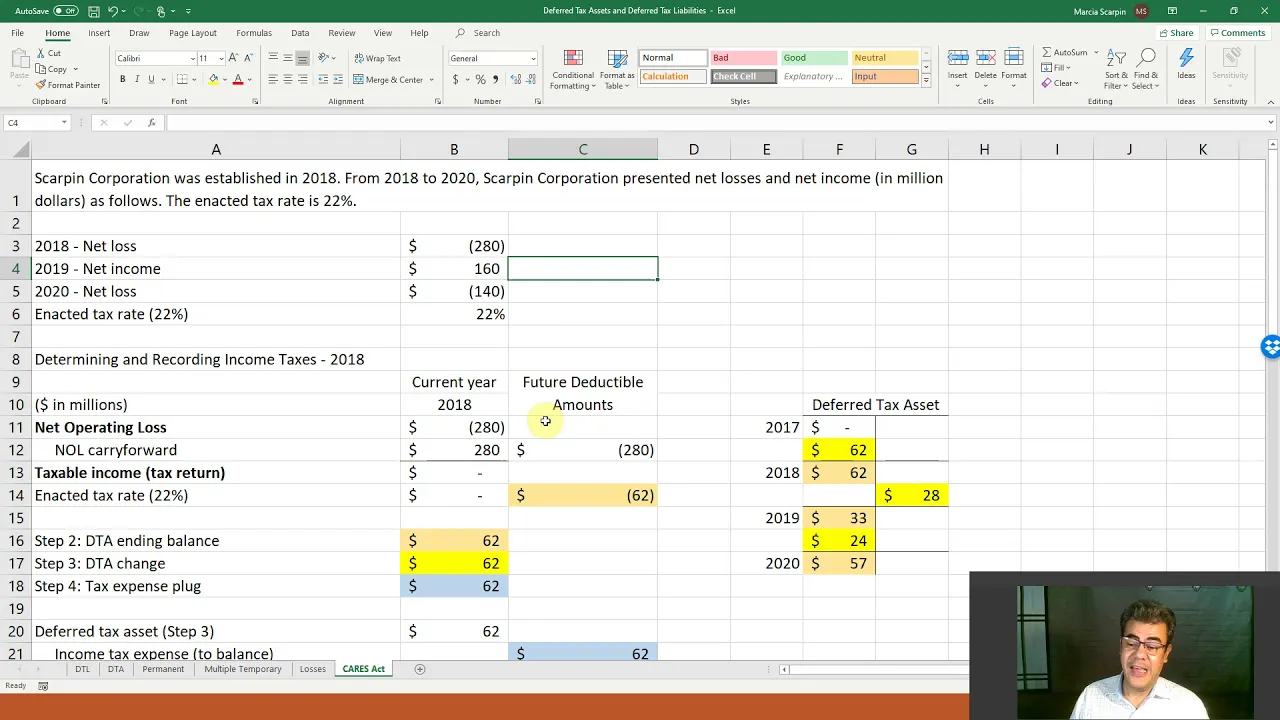
Task: Toggle Bold formatting
Action: pyautogui.click(x=123, y=79)
